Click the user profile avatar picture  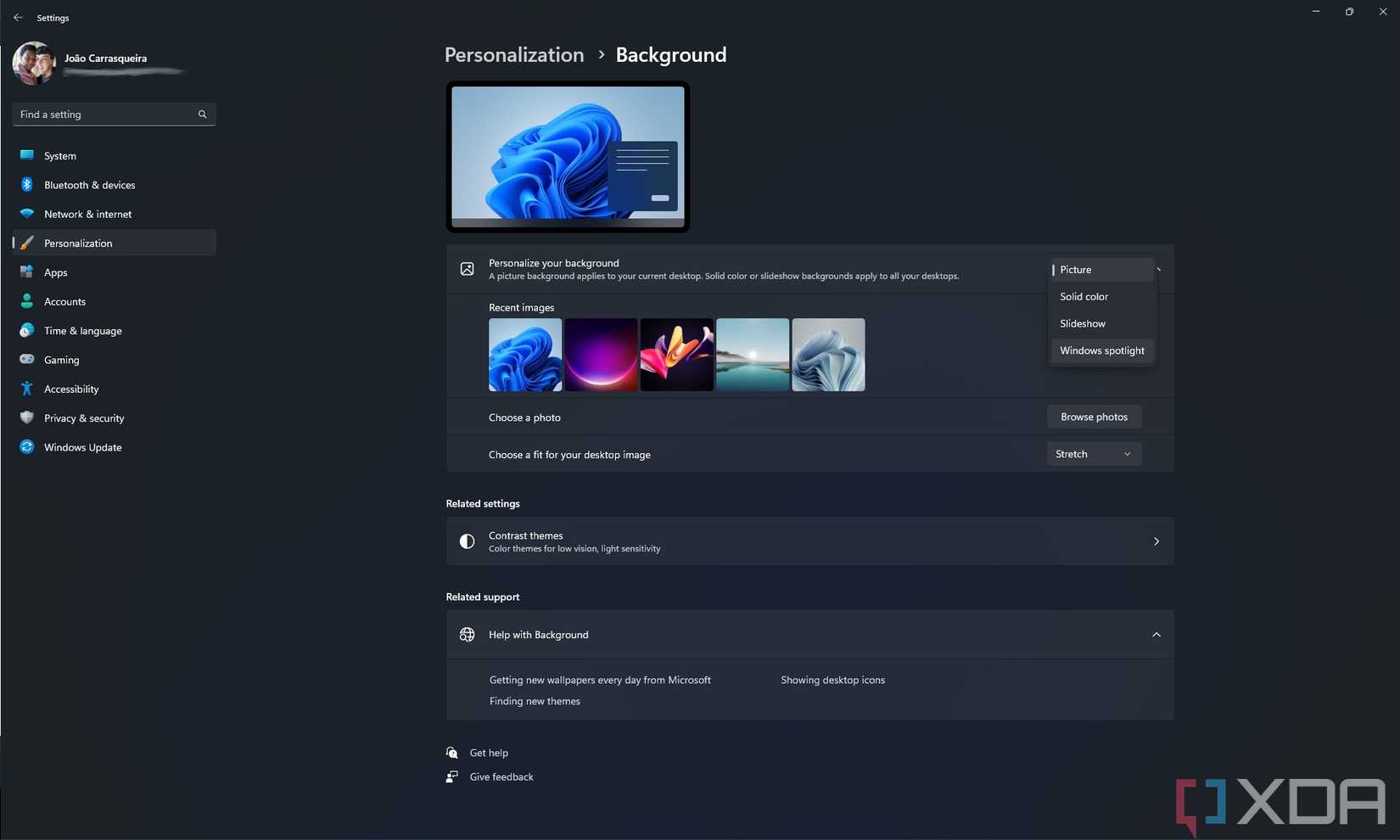coord(34,64)
